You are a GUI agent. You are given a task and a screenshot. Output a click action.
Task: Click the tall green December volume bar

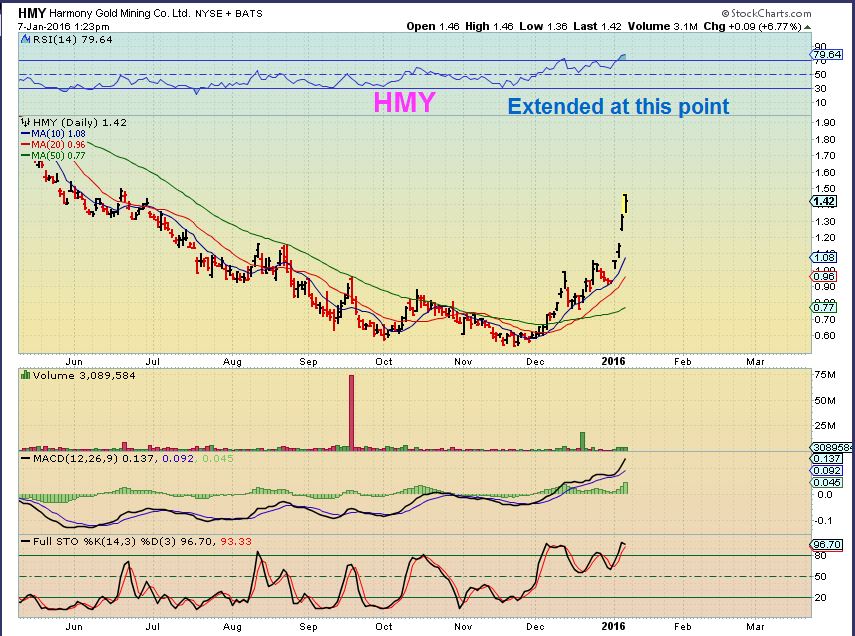pos(582,441)
